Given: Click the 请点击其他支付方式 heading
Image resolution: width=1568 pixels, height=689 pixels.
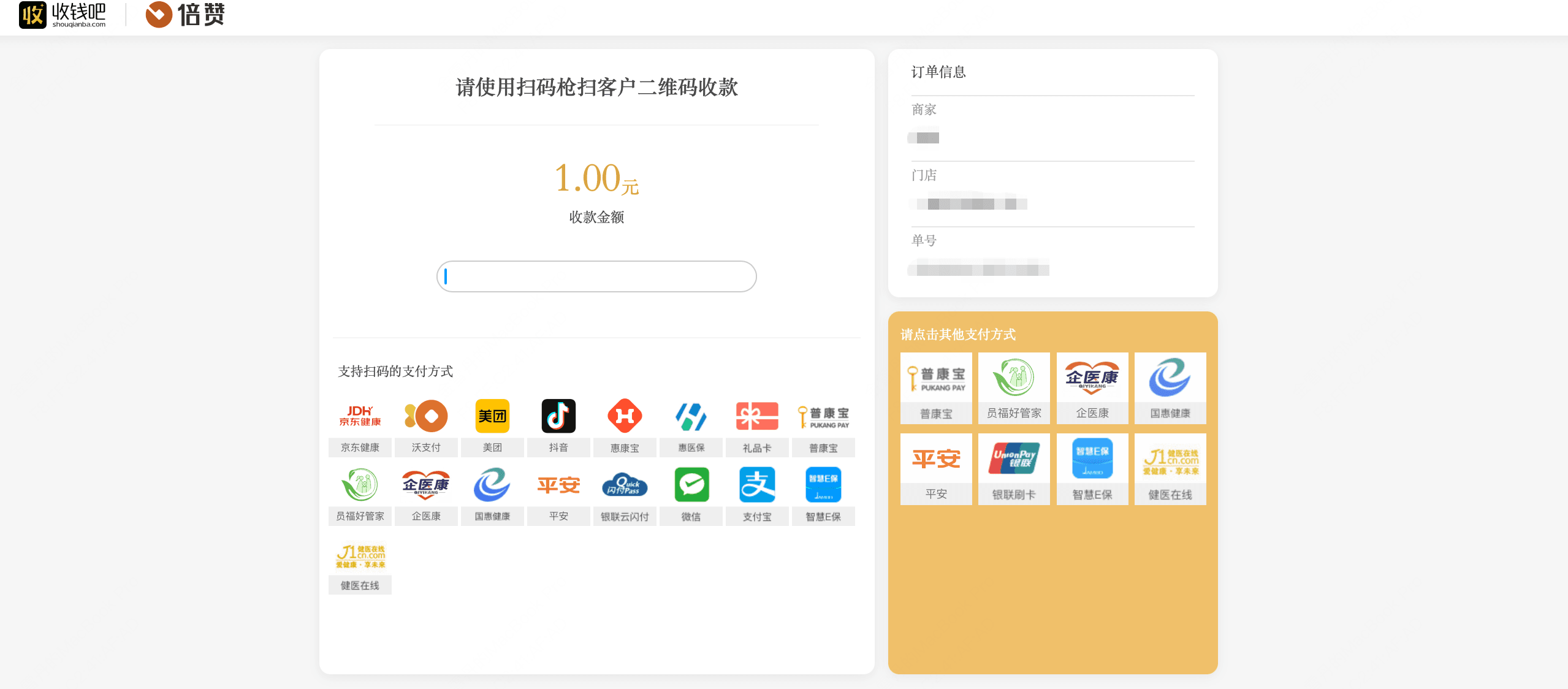Looking at the screenshot, I should coord(958,334).
